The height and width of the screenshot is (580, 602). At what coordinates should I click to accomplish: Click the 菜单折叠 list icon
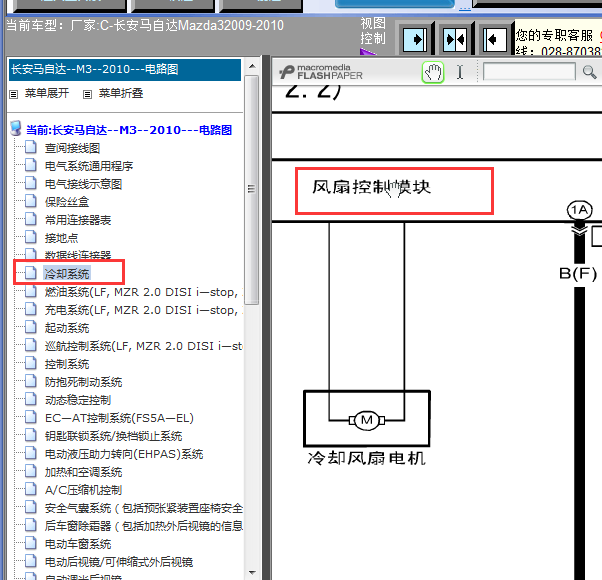(88, 94)
